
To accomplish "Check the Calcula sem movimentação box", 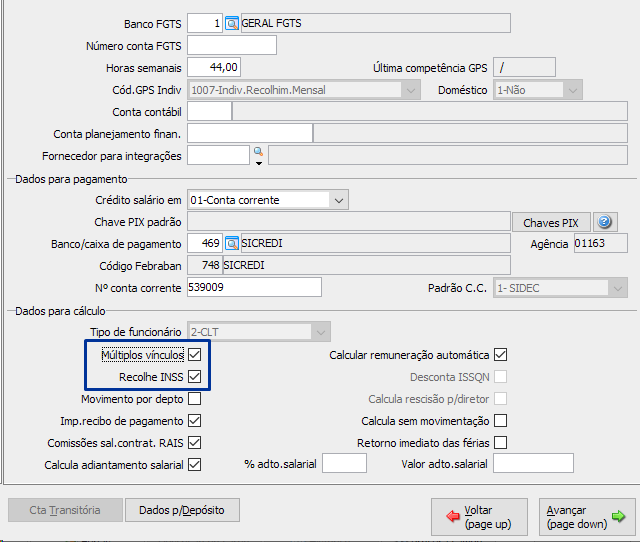I will click(x=501, y=421).
